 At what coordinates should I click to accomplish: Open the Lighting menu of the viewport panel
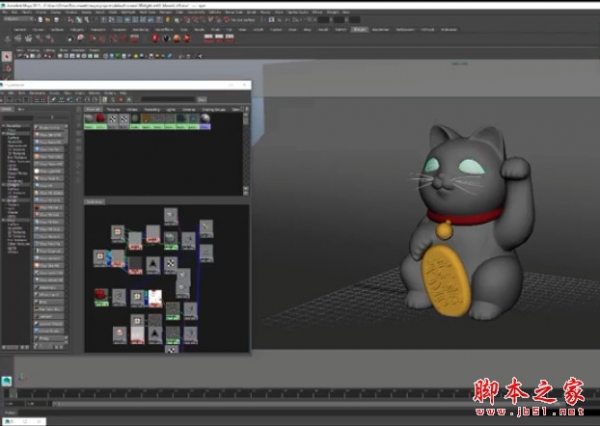[x=49, y=50]
